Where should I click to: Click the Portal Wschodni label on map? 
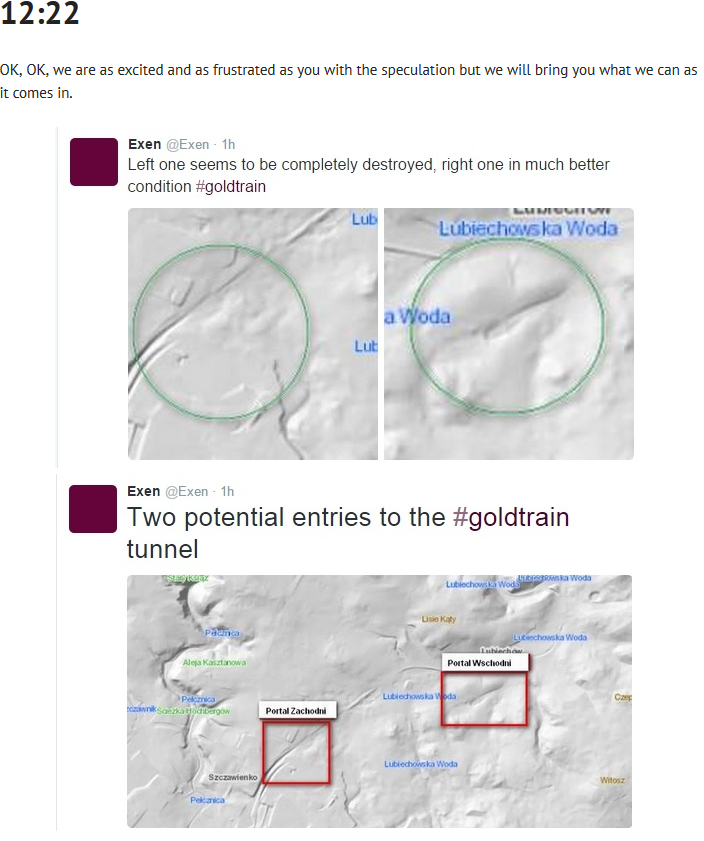coord(479,663)
